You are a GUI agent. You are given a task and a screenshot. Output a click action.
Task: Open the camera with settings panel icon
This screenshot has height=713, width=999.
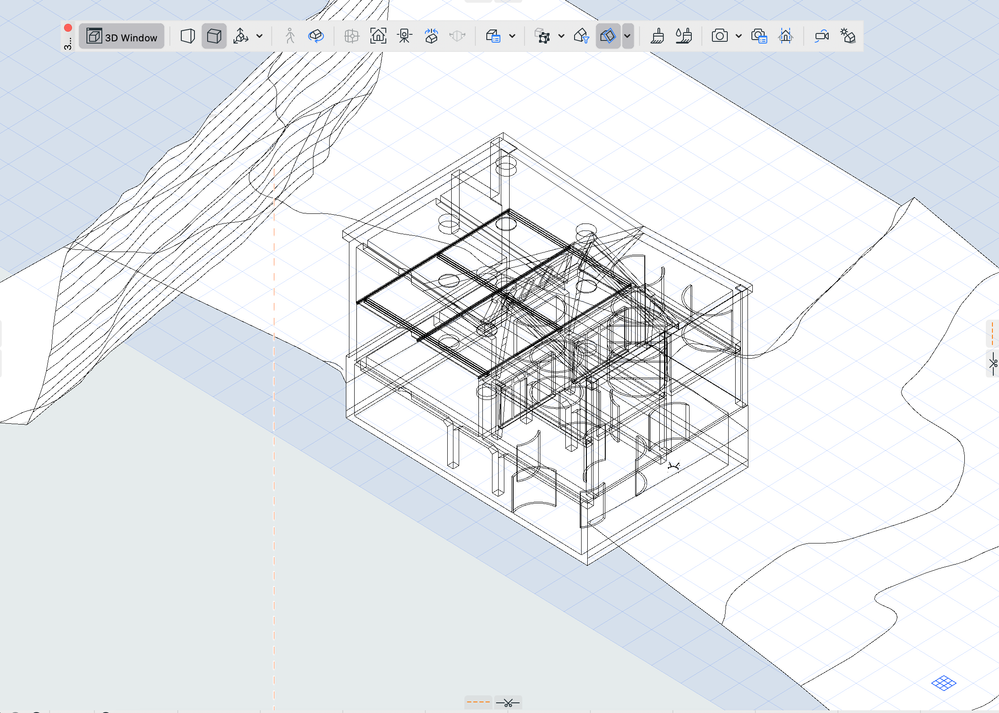click(x=759, y=36)
